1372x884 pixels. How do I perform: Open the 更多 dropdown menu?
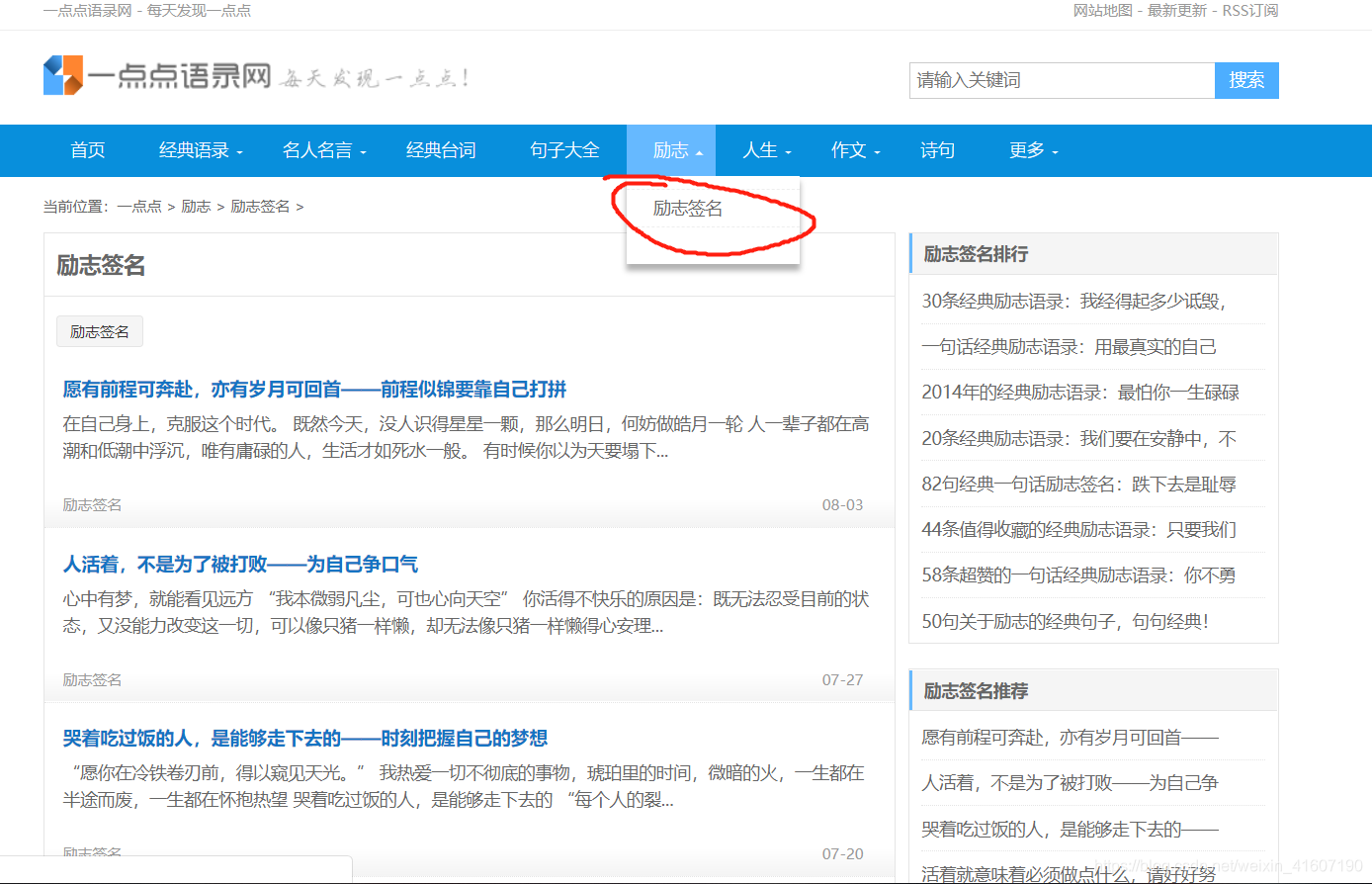click(1028, 150)
